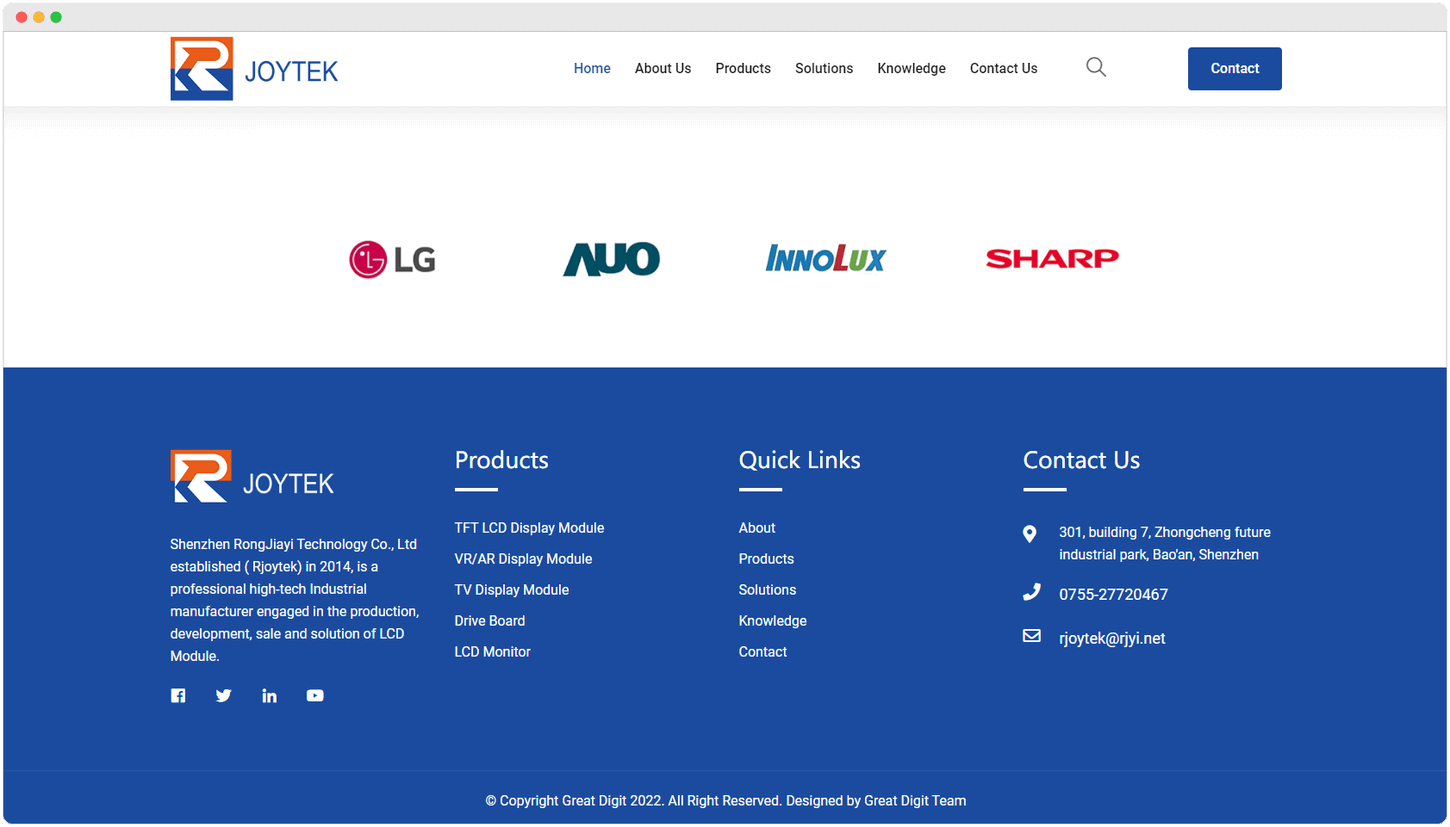Click the Contact Us footer heading
1450x827 pixels.
coord(1081,460)
